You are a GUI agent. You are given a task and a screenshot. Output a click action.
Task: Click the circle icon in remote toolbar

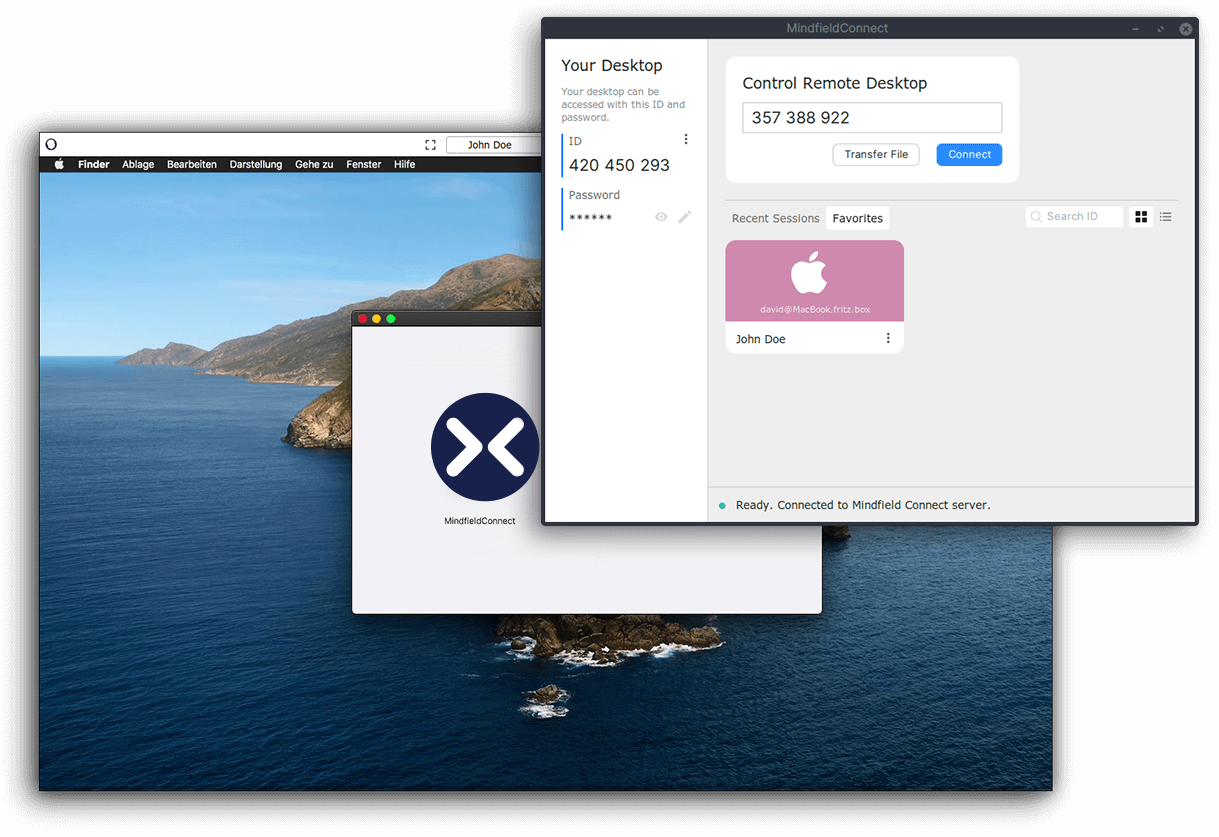[x=52, y=145]
